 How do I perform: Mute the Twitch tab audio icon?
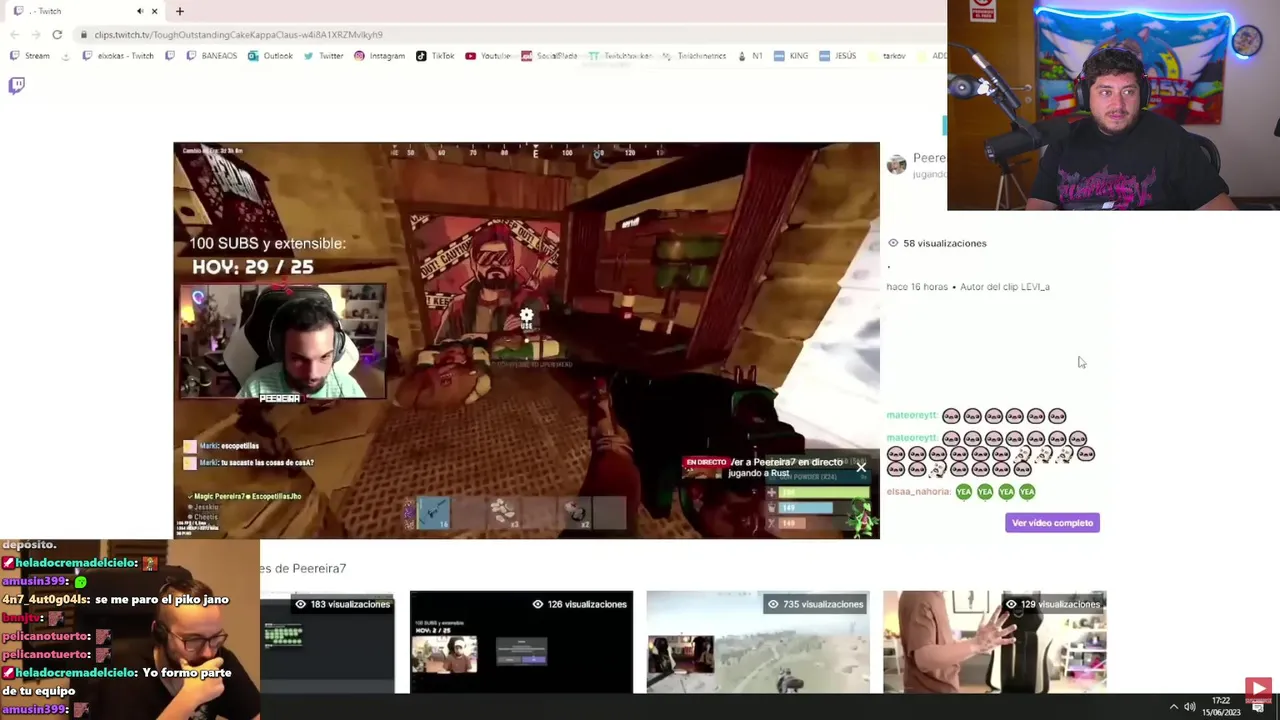139,11
